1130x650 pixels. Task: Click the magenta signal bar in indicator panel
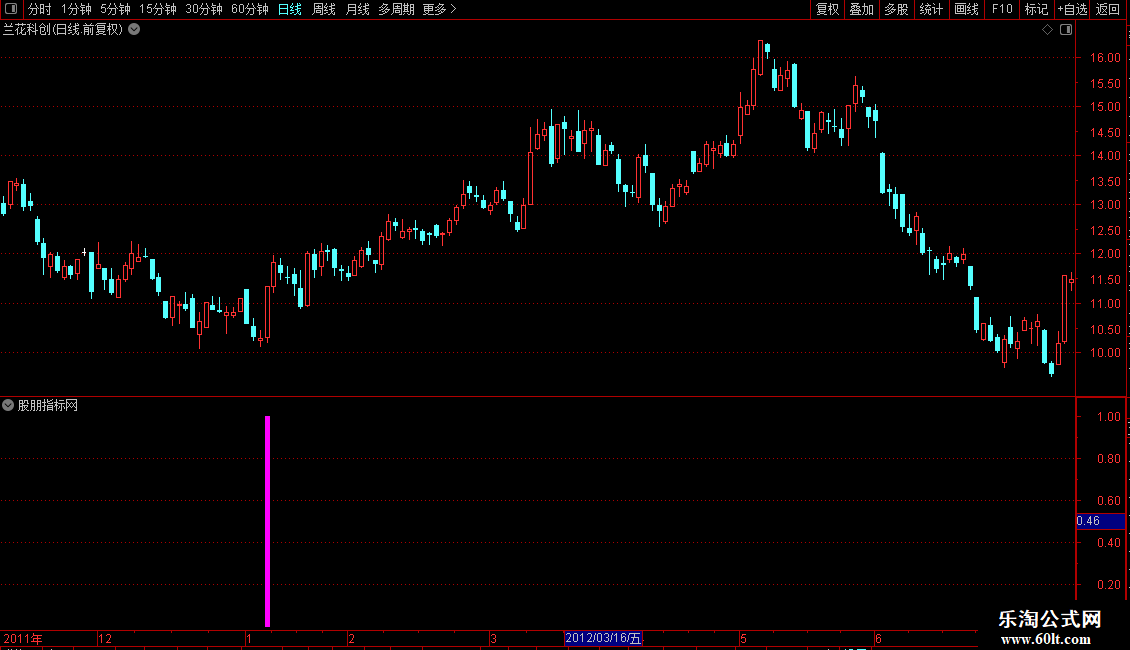pos(267,521)
